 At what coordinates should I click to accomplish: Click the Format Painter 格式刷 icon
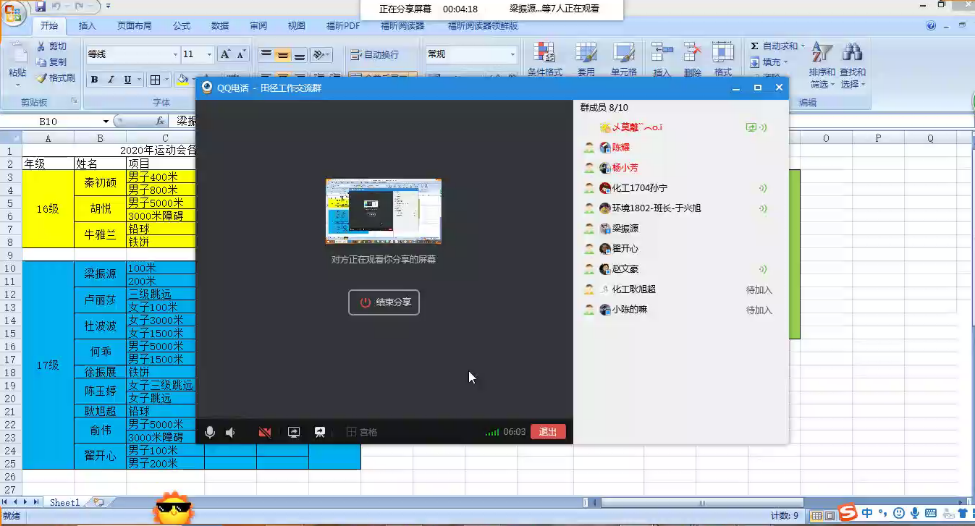(x=55, y=78)
